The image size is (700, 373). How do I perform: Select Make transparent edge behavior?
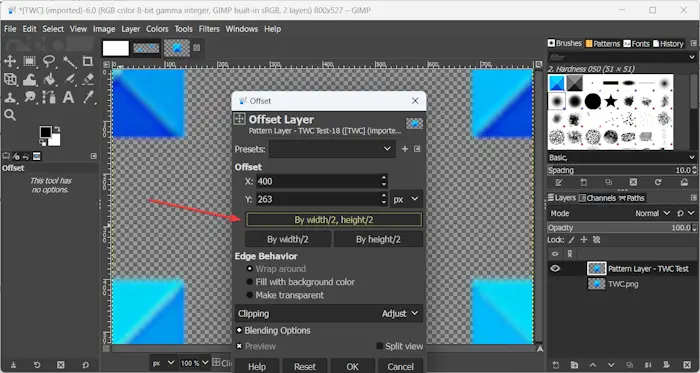point(285,295)
